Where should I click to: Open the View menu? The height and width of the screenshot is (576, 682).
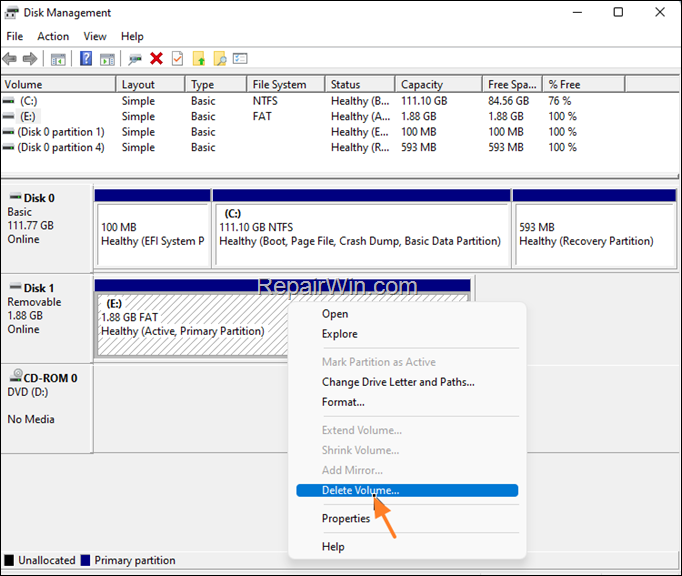[95, 36]
